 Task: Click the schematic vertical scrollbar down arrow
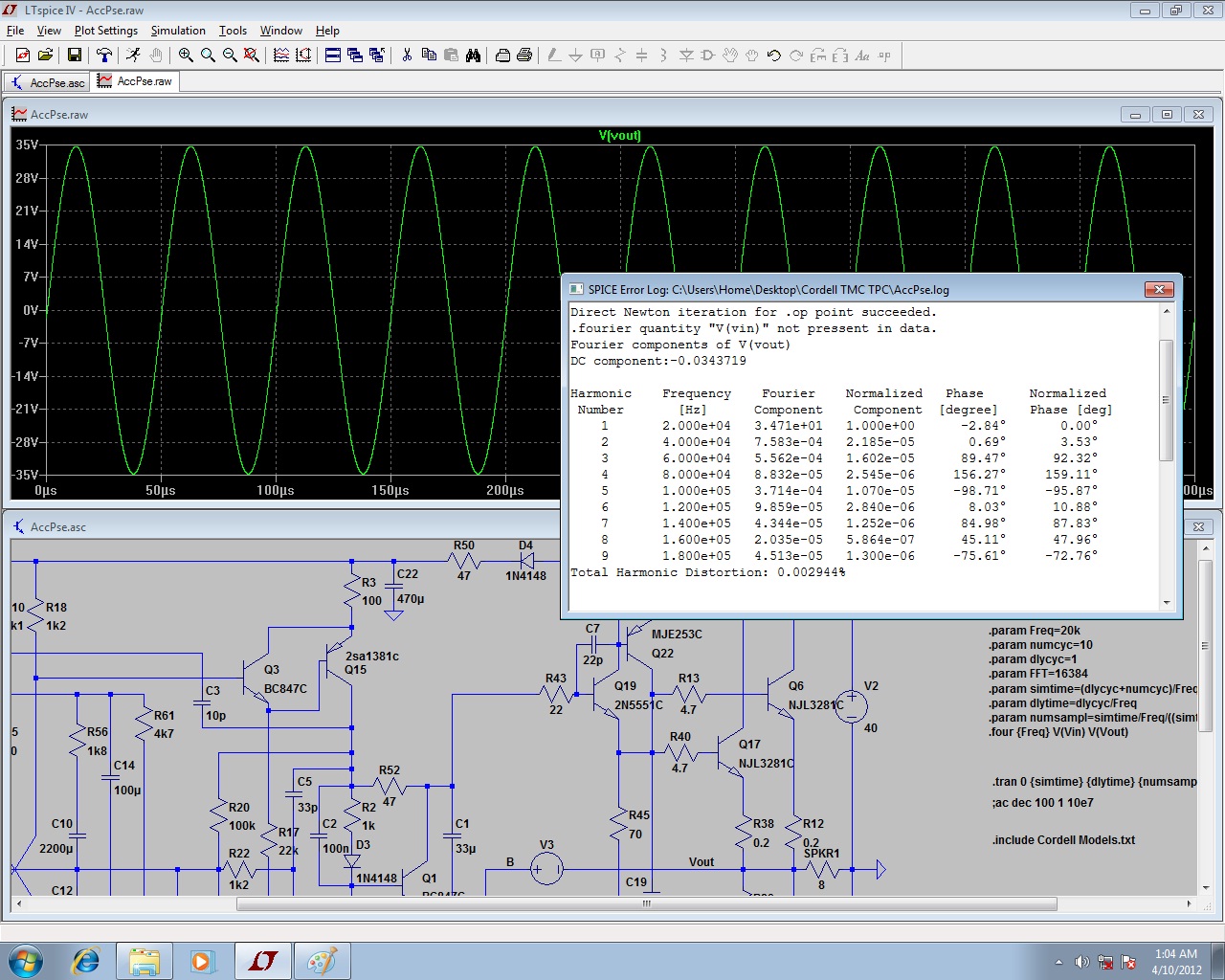[1206, 887]
